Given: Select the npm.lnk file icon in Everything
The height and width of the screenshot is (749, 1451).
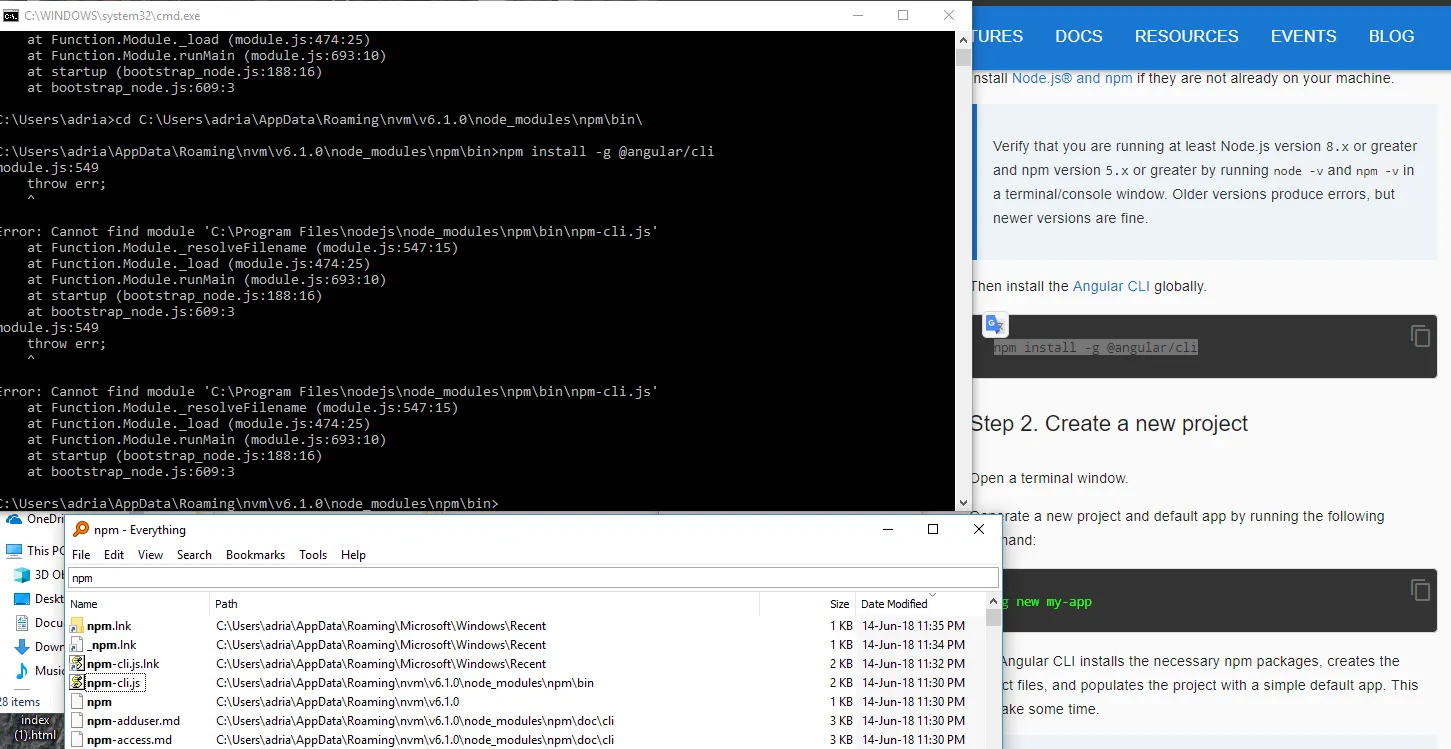Looking at the screenshot, I should coord(77,626).
